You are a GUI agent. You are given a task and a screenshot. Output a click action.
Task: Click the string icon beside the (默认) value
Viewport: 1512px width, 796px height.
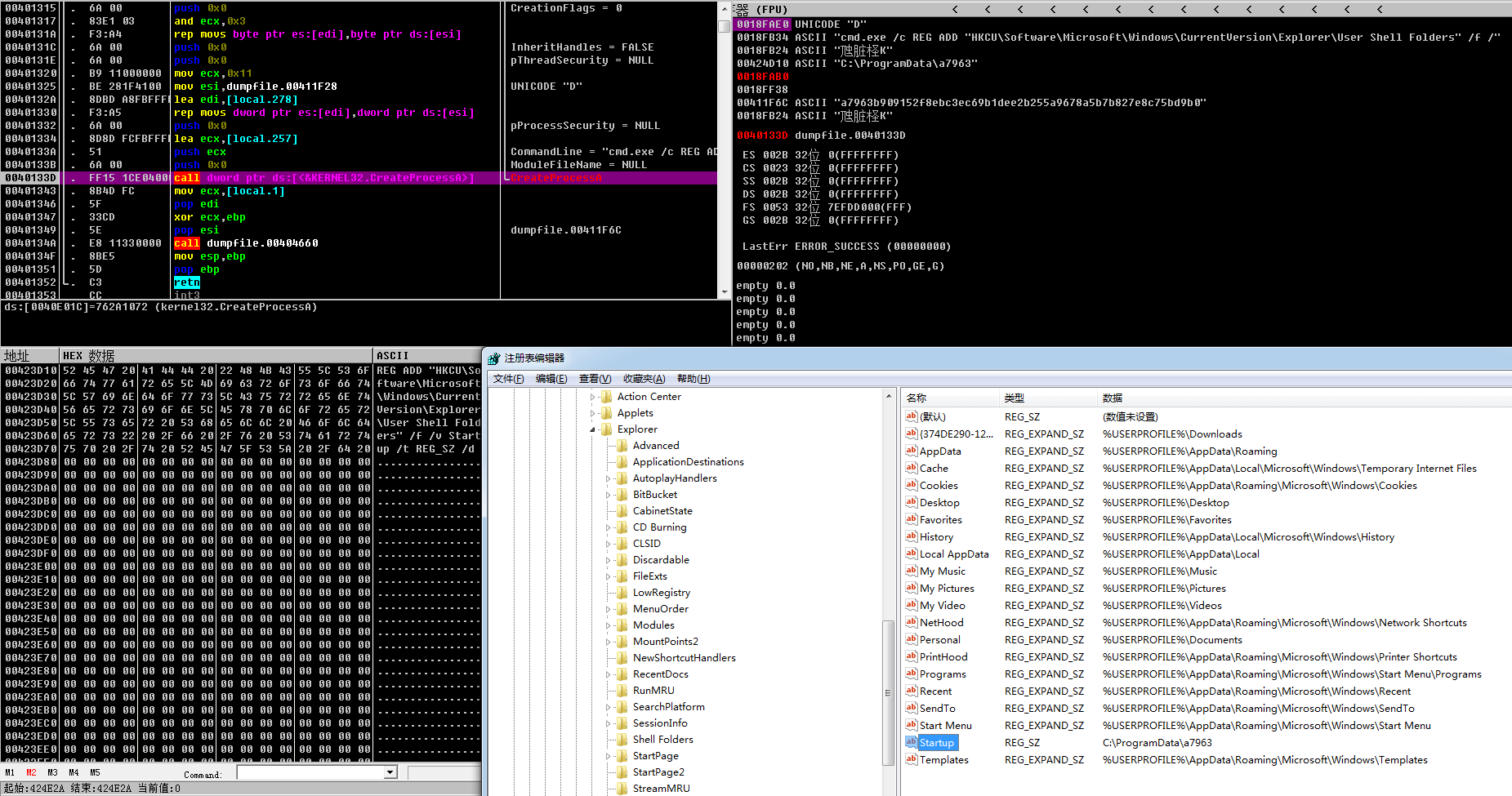click(912, 416)
